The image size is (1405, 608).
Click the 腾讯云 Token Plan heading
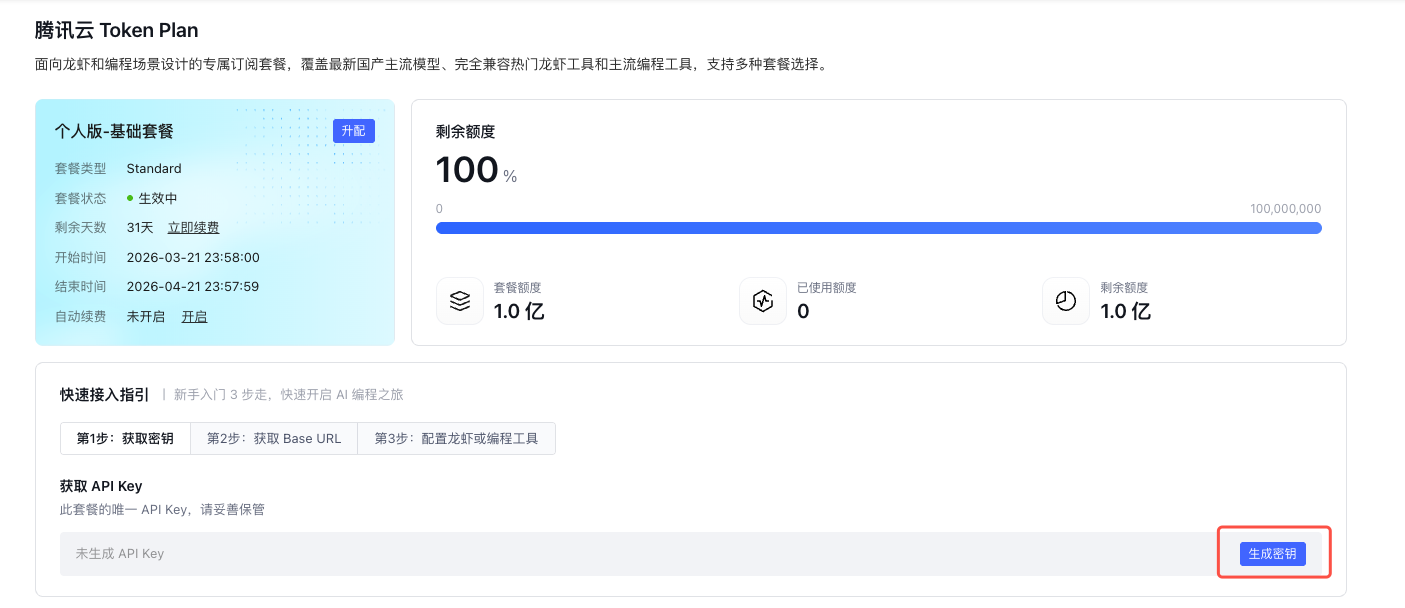[x=116, y=30]
